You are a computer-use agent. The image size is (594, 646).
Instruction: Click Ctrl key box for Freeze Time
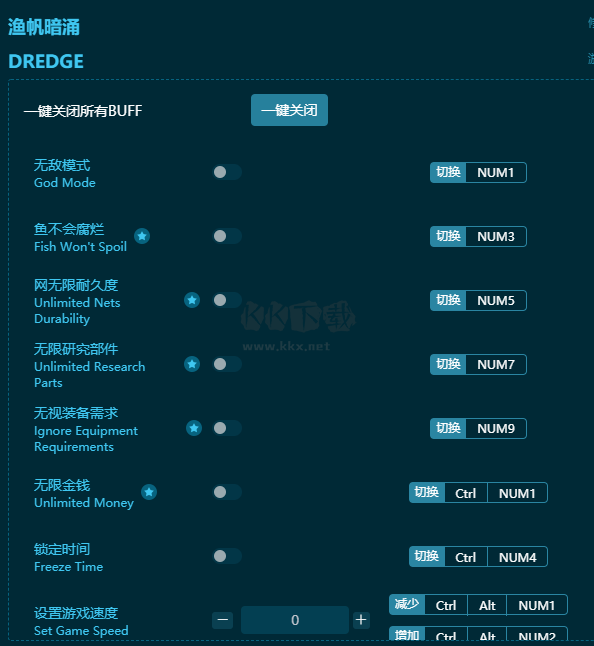(x=466, y=557)
